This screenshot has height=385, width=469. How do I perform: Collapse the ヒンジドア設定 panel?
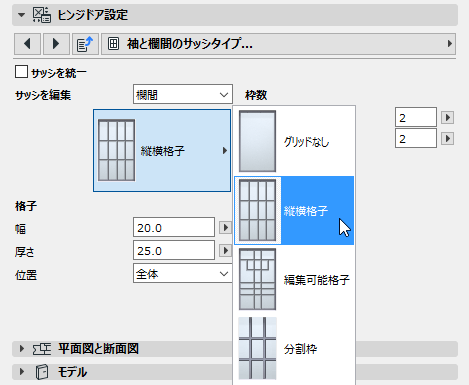click(x=21, y=15)
